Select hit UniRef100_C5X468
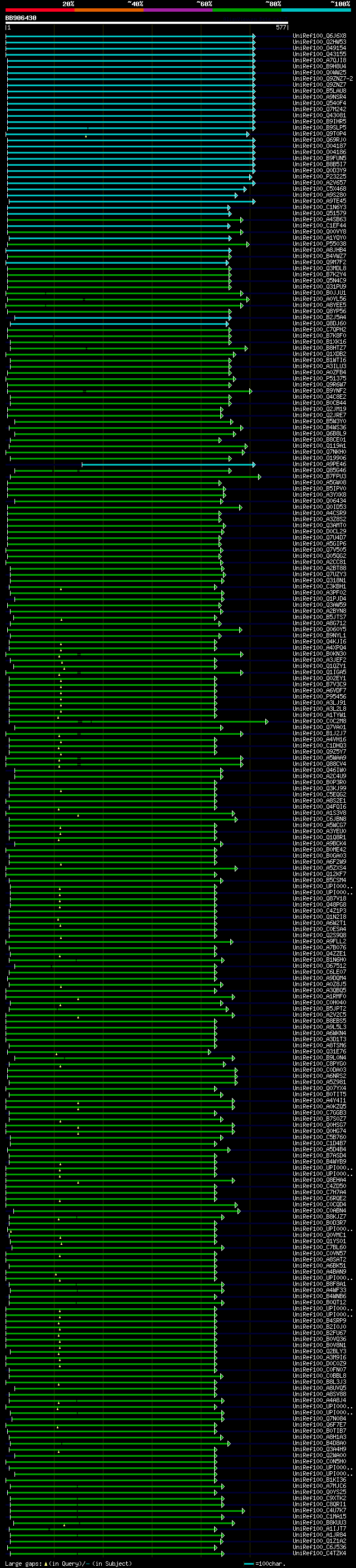 coord(319,189)
